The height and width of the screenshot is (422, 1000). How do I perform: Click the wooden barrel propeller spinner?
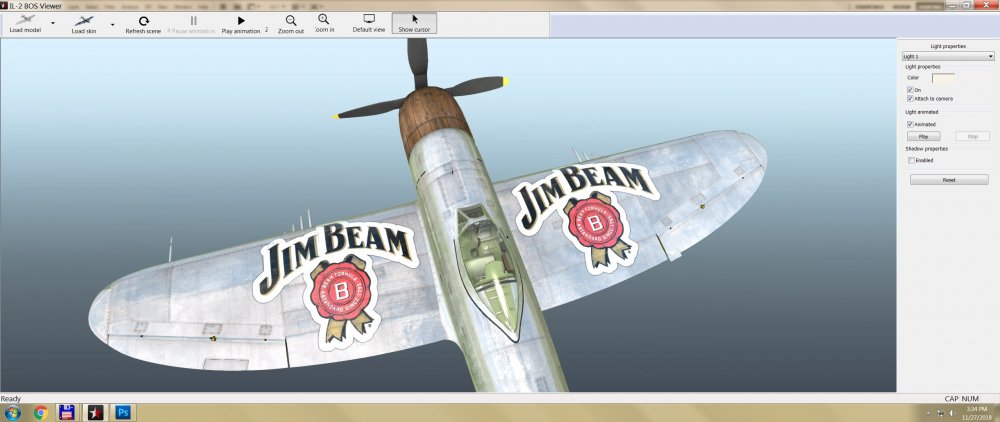point(434,121)
